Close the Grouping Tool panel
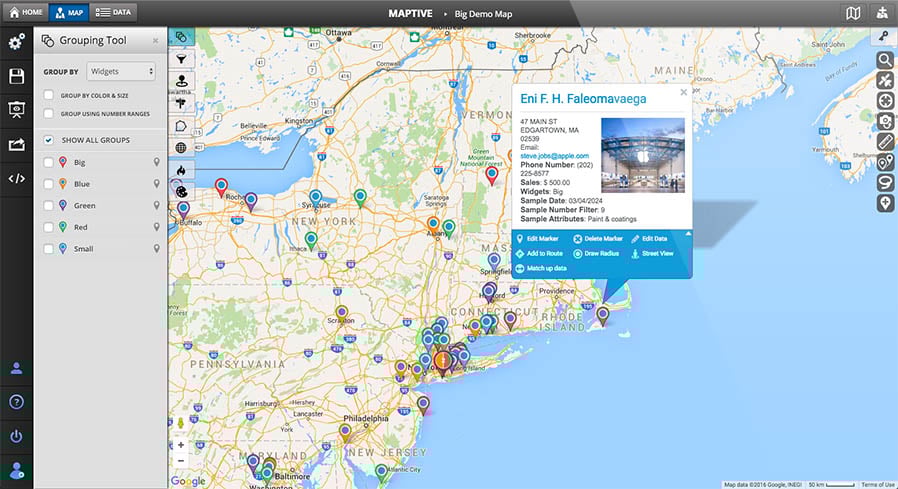Screen dimensions: 898x489 tap(155, 41)
